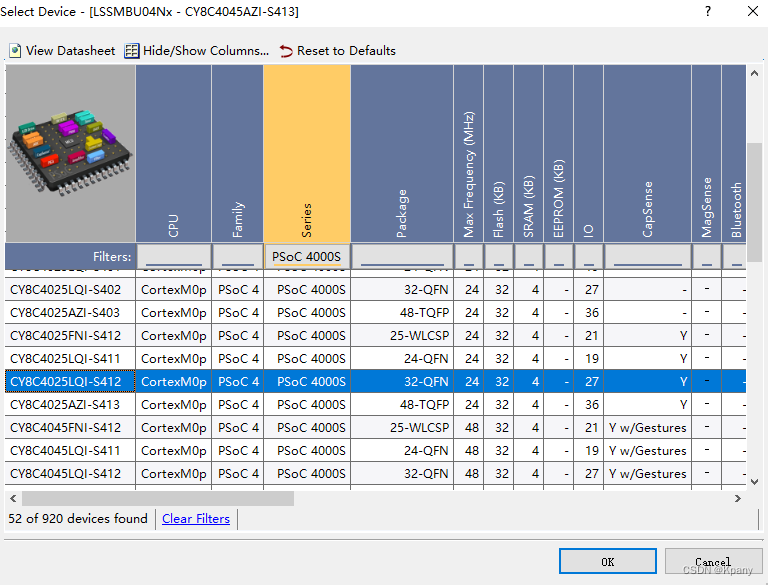Open the Series filter showing PSoC 4000S
Image resolution: width=768 pixels, height=585 pixels.
(307, 256)
